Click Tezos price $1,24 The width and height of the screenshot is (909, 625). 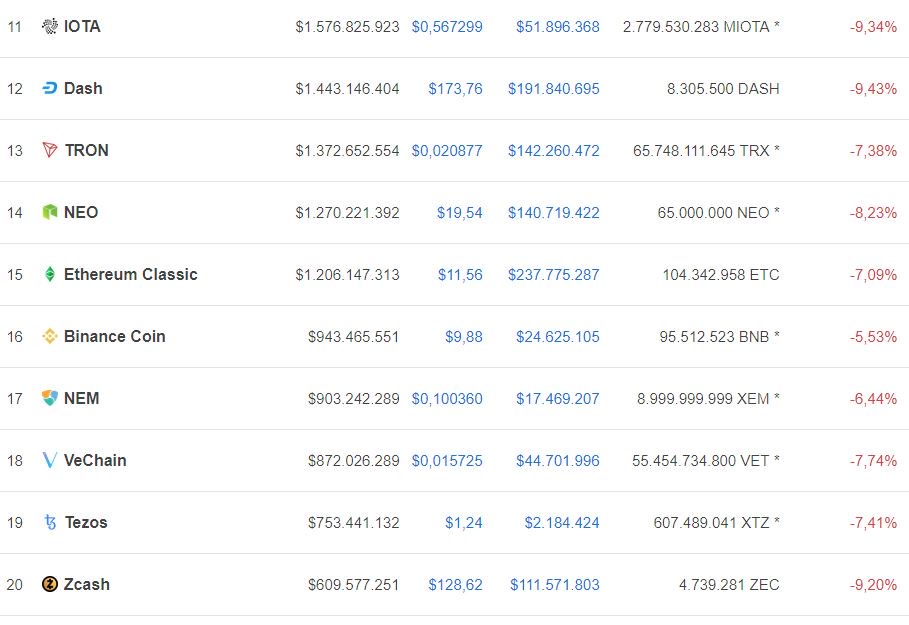(x=464, y=524)
